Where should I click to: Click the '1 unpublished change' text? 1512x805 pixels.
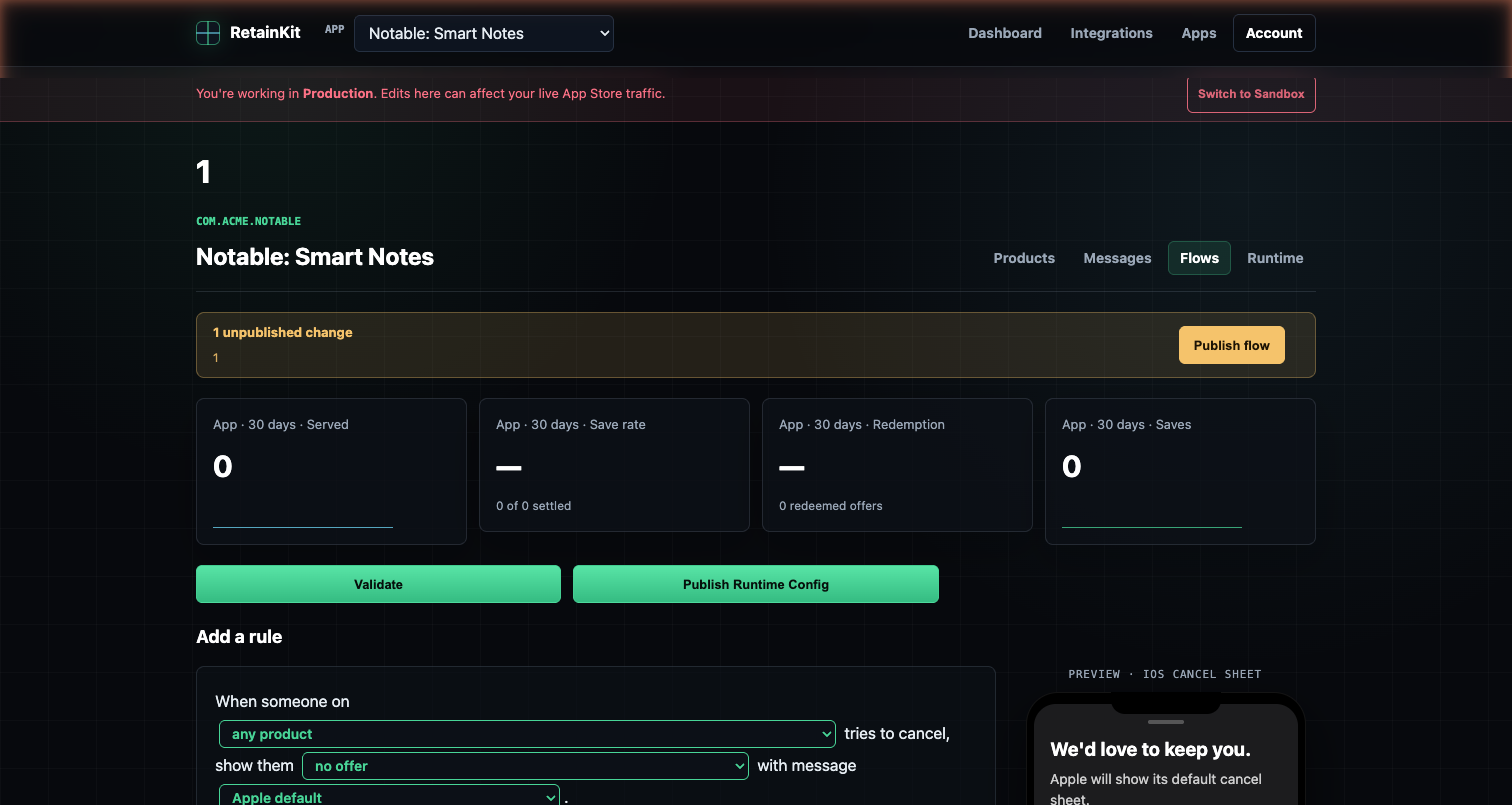coord(283,332)
